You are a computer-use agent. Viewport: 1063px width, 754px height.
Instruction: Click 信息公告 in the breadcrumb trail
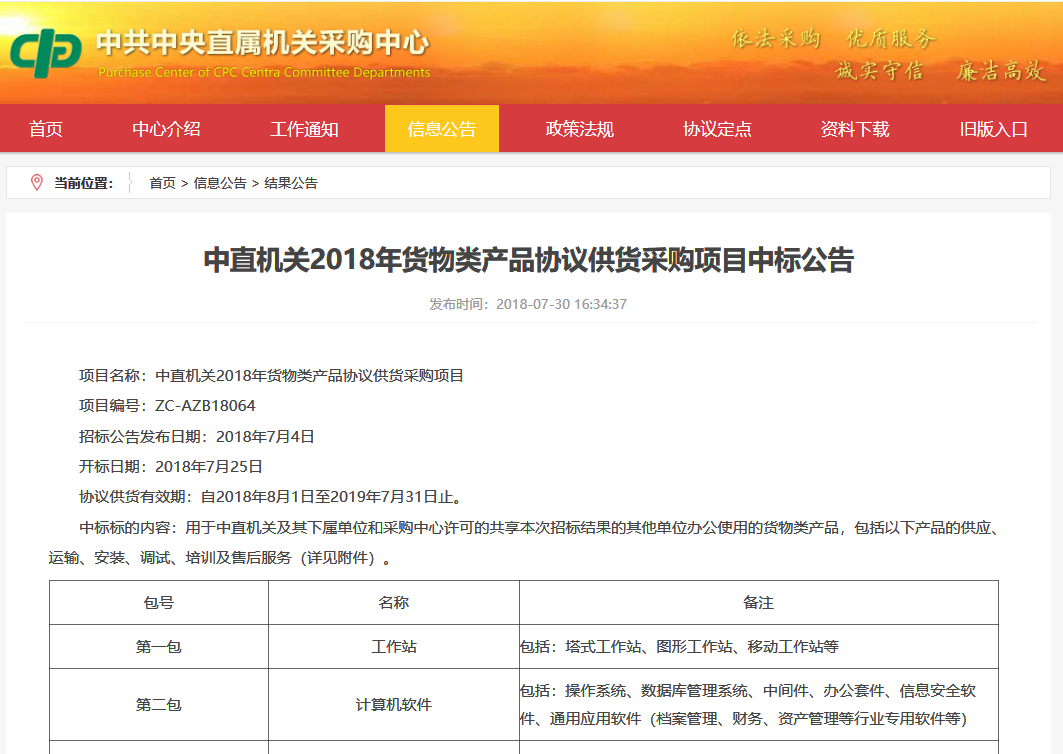coord(220,183)
